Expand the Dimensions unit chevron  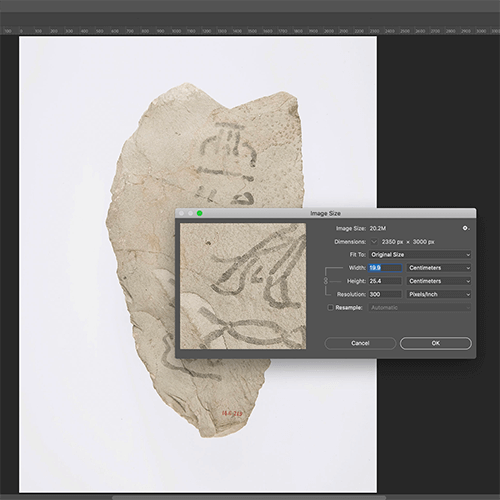[374, 242]
